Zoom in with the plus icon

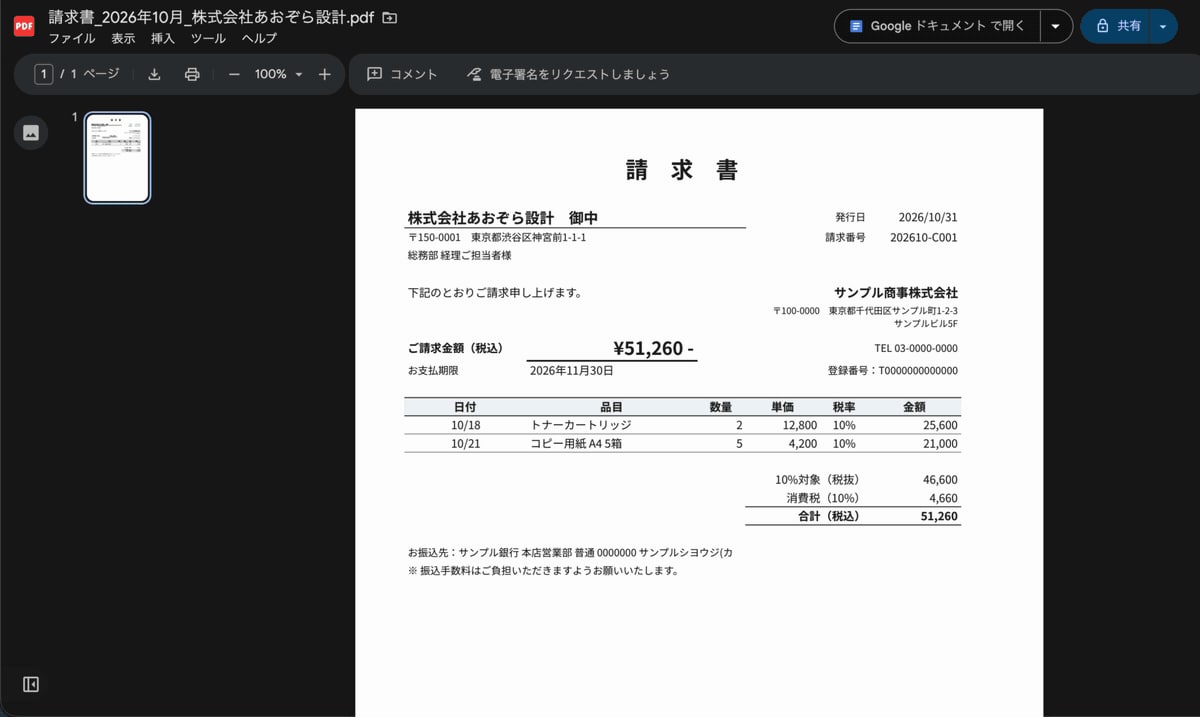point(324,74)
